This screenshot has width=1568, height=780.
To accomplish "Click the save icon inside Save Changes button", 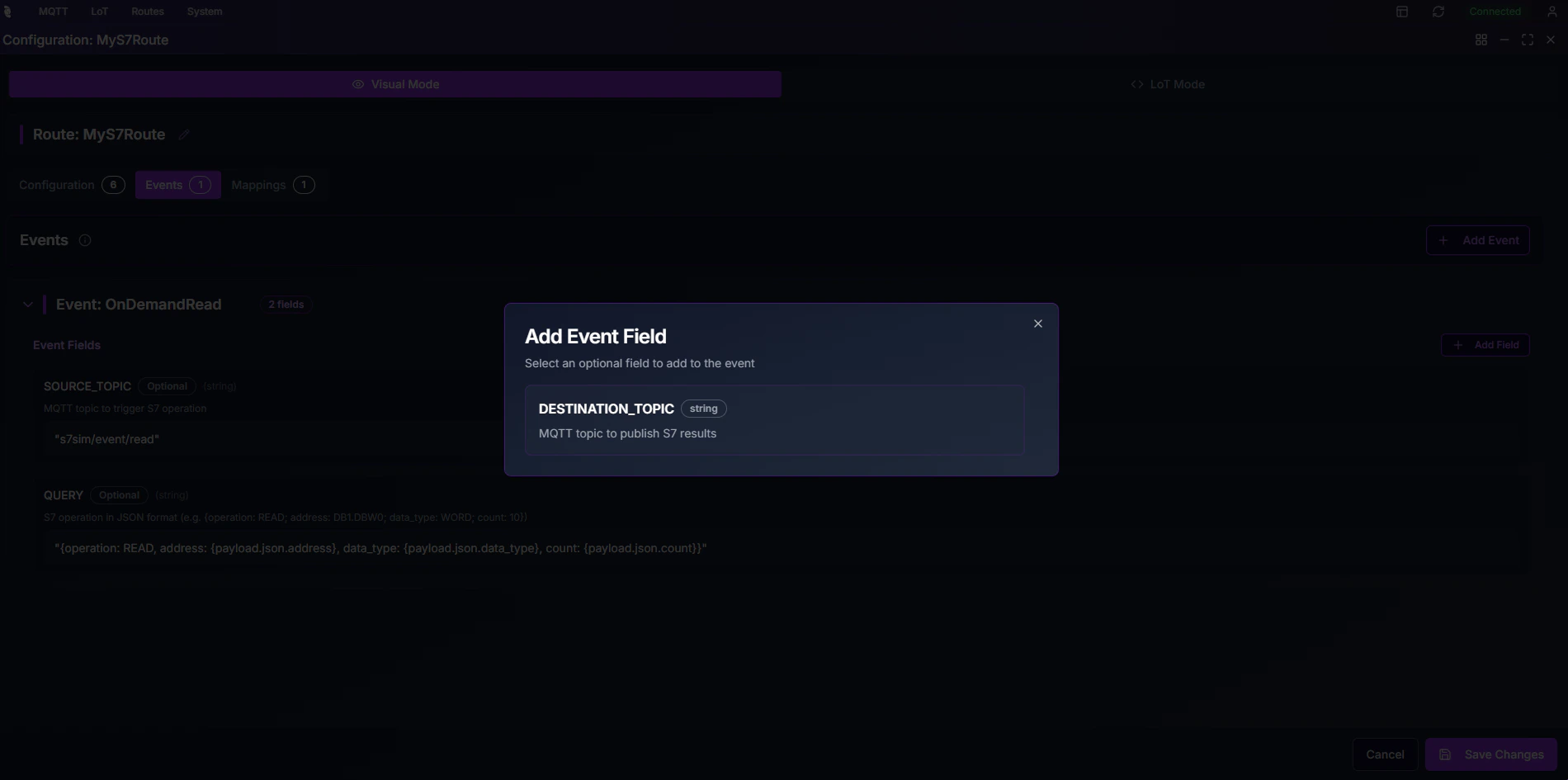I will pyautogui.click(x=1444, y=754).
